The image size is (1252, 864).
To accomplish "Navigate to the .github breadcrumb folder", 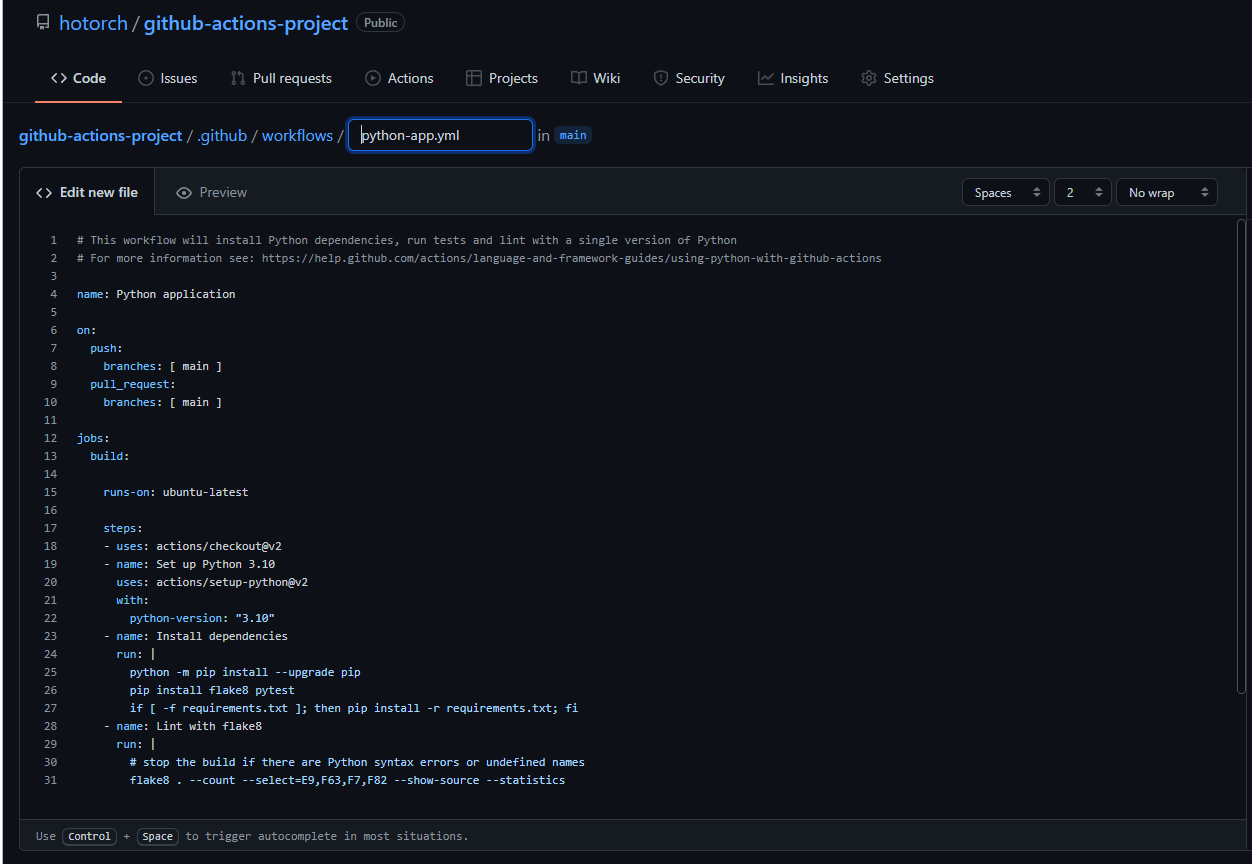I will pyautogui.click(x=222, y=135).
